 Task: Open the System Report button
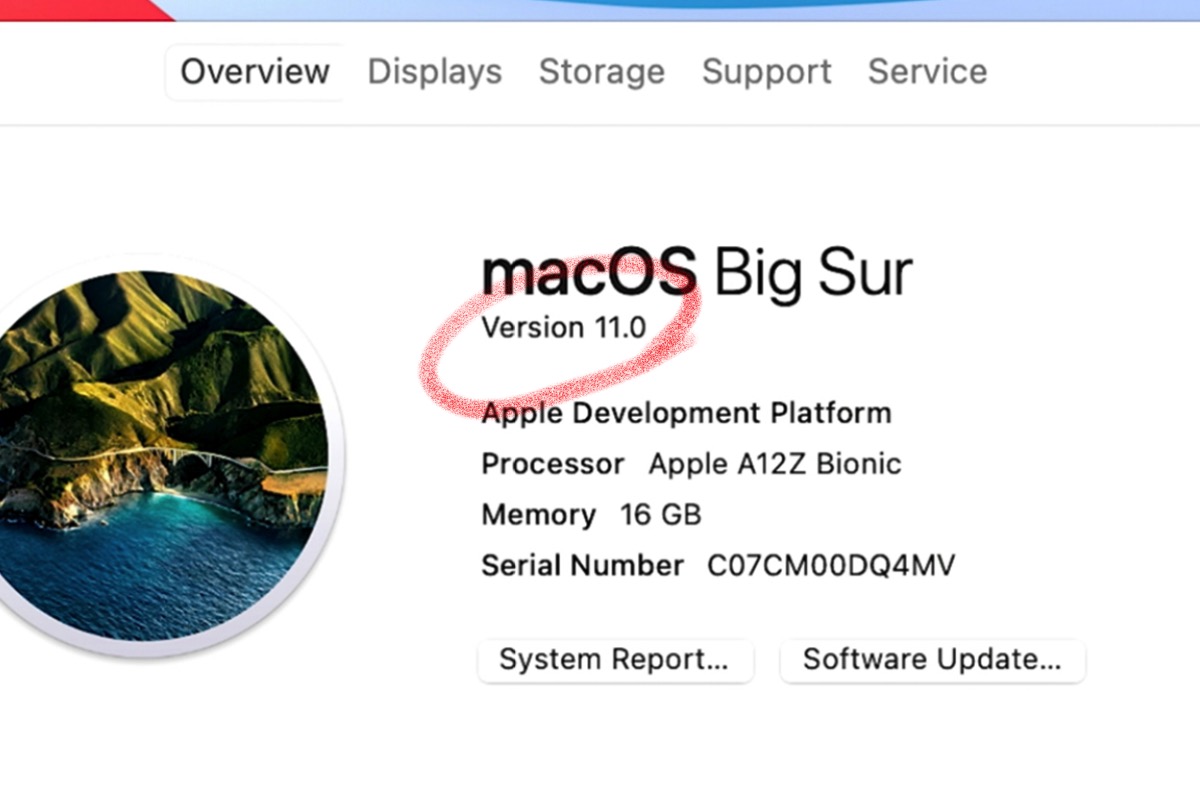coord(615,661)
